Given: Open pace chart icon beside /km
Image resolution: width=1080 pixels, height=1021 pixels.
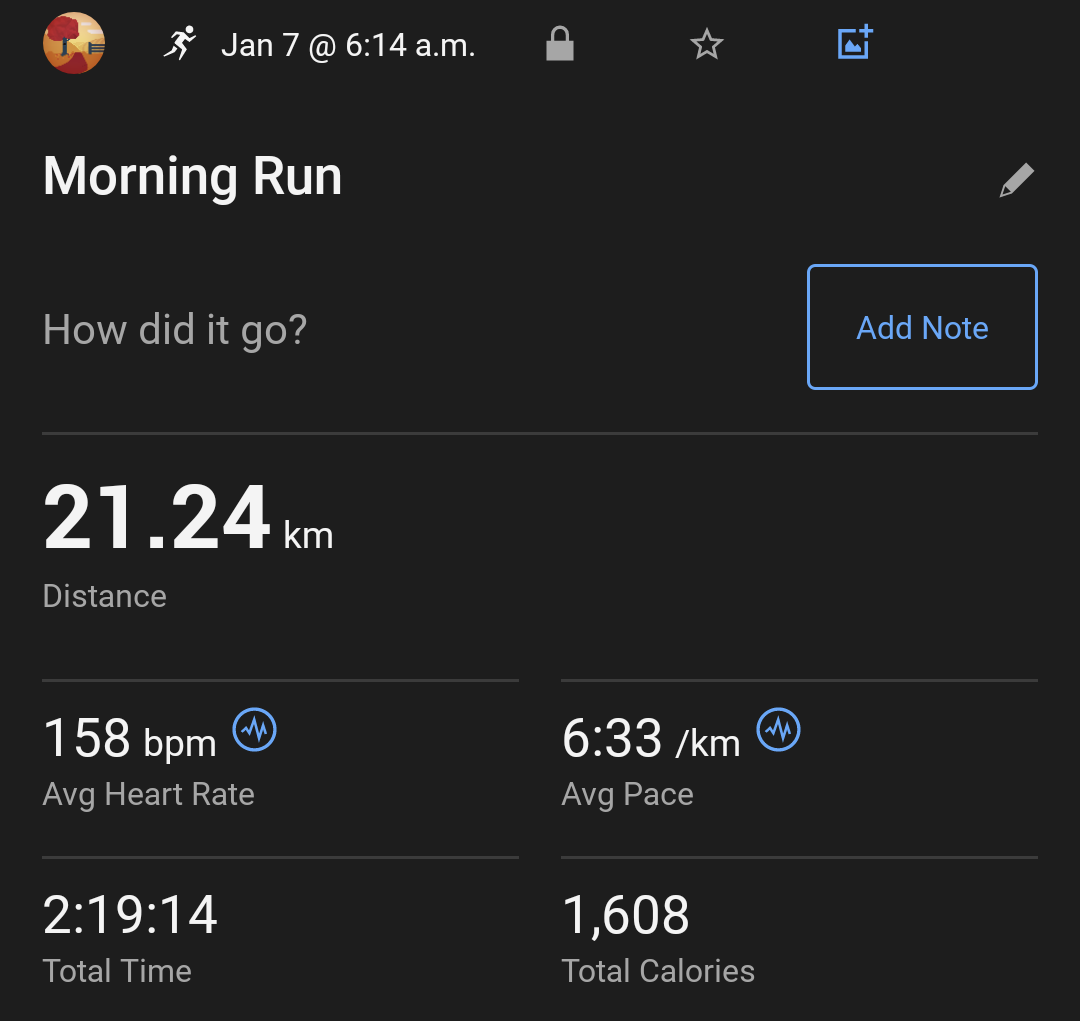Looking at the screenshot, I should click(779, 730).
